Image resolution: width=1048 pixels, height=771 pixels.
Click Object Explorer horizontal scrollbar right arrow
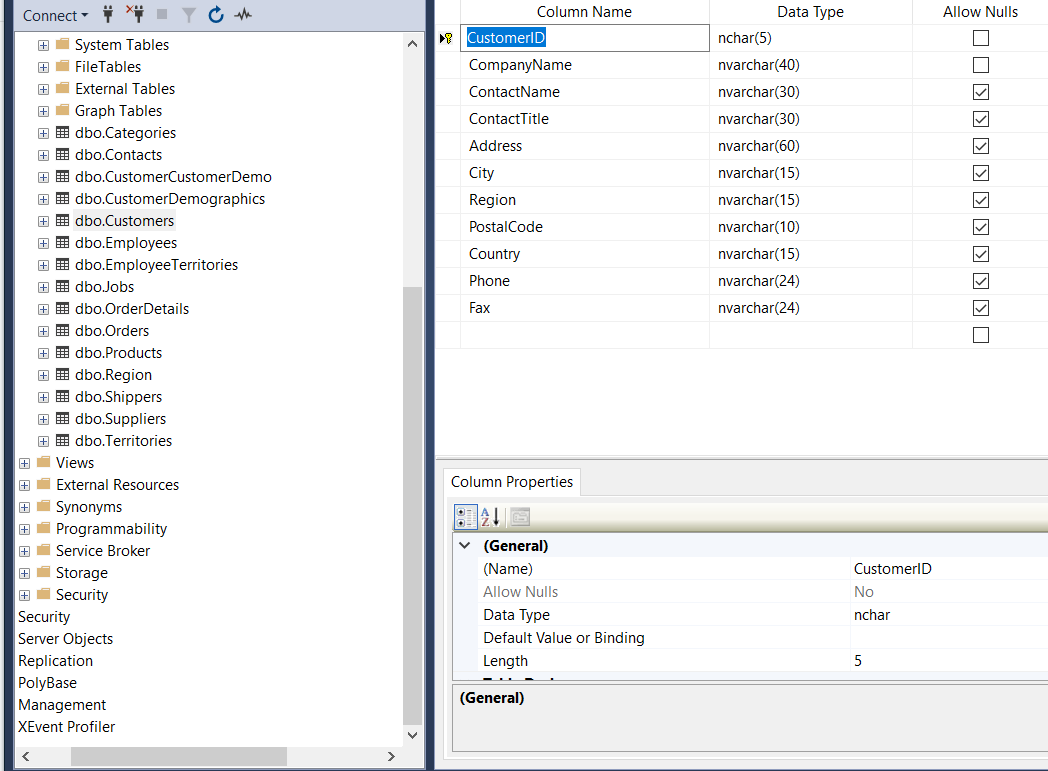pyautogui.click(x=392, y=756)
